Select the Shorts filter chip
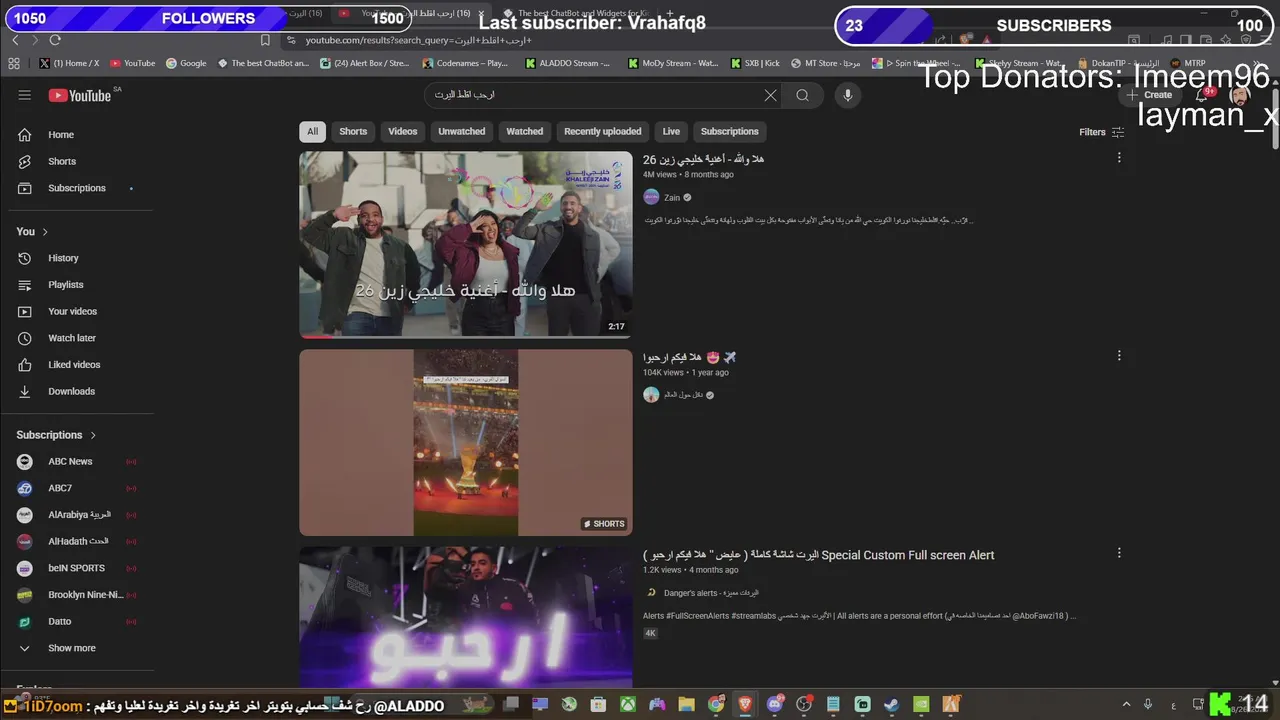Image resolution: width=1280 pixels, height=720 pixels. pos(353,132)
